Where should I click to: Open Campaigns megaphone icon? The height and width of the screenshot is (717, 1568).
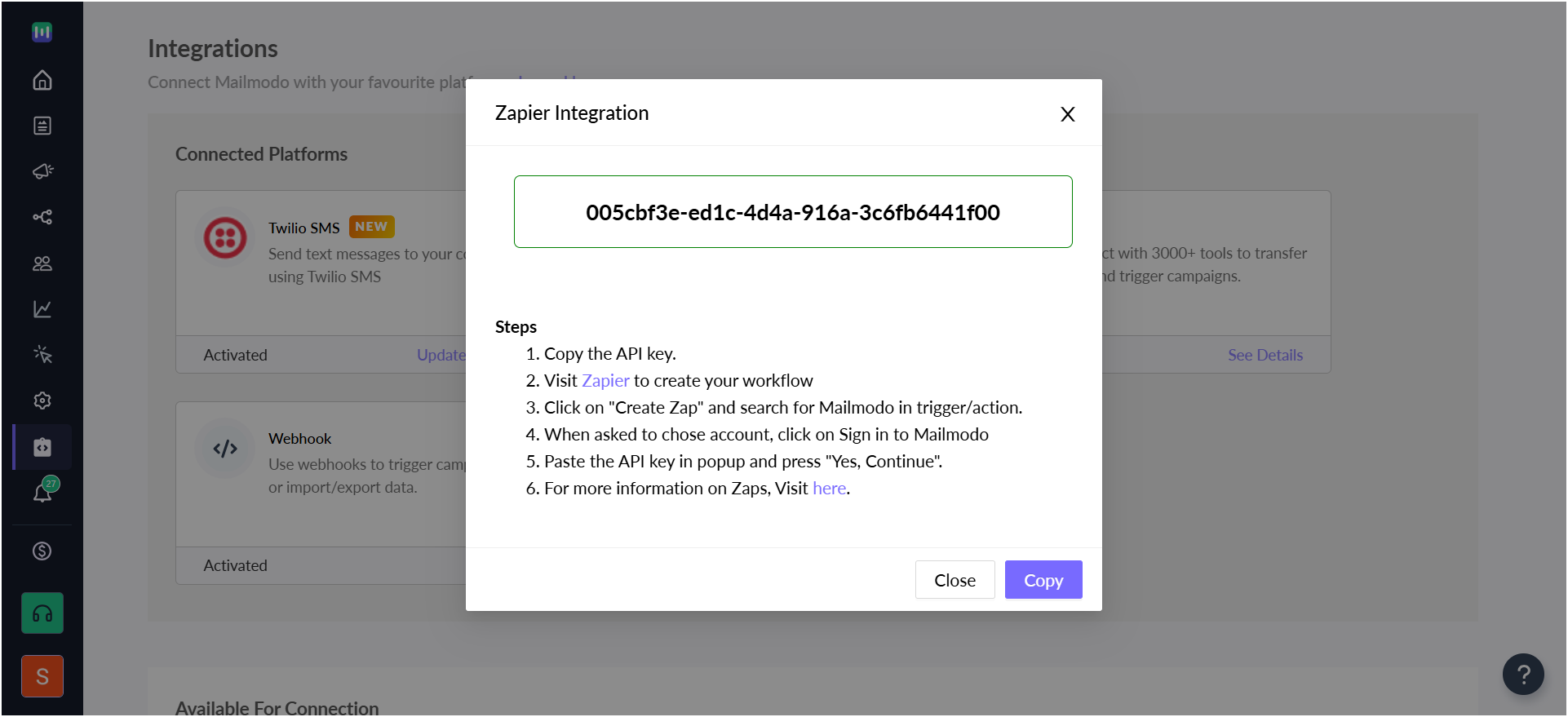pyautogui.click(x=42, y=171)
